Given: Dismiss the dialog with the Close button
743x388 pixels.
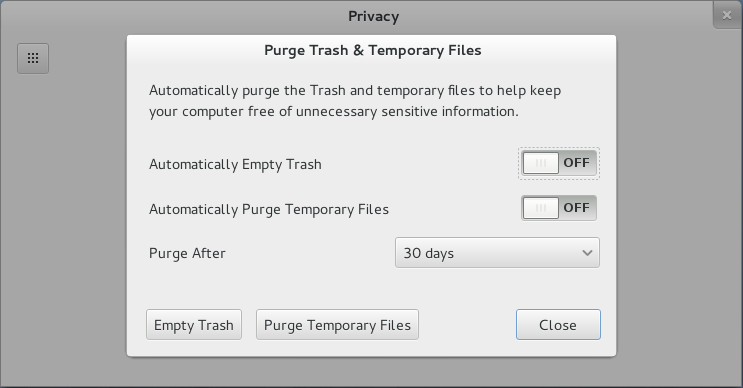Looking at the screenshot, I should click(x=558, y=325).
